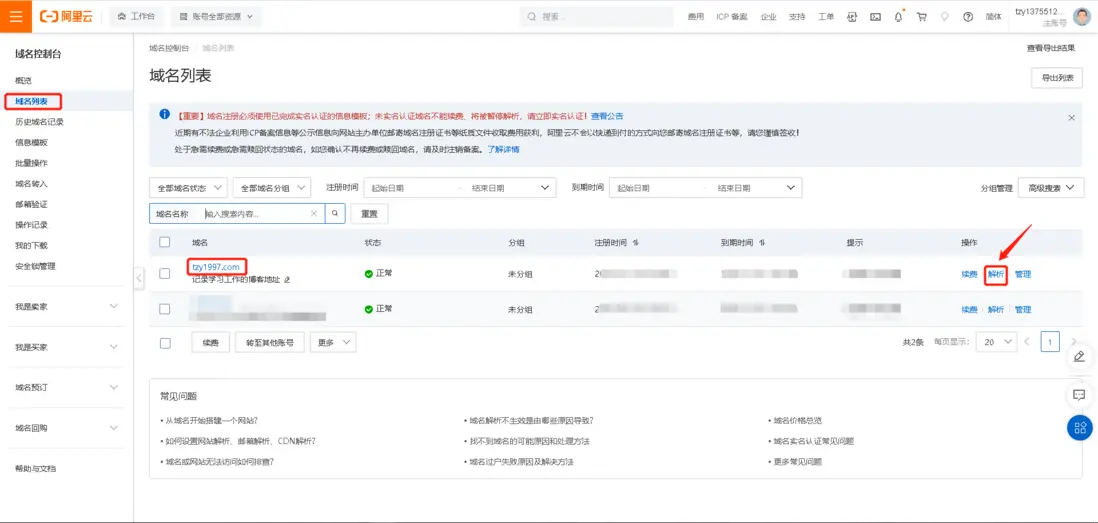Click the 导出列表 button
This screenshot has height=523, width=1098.
click(x=1057, y=78)
